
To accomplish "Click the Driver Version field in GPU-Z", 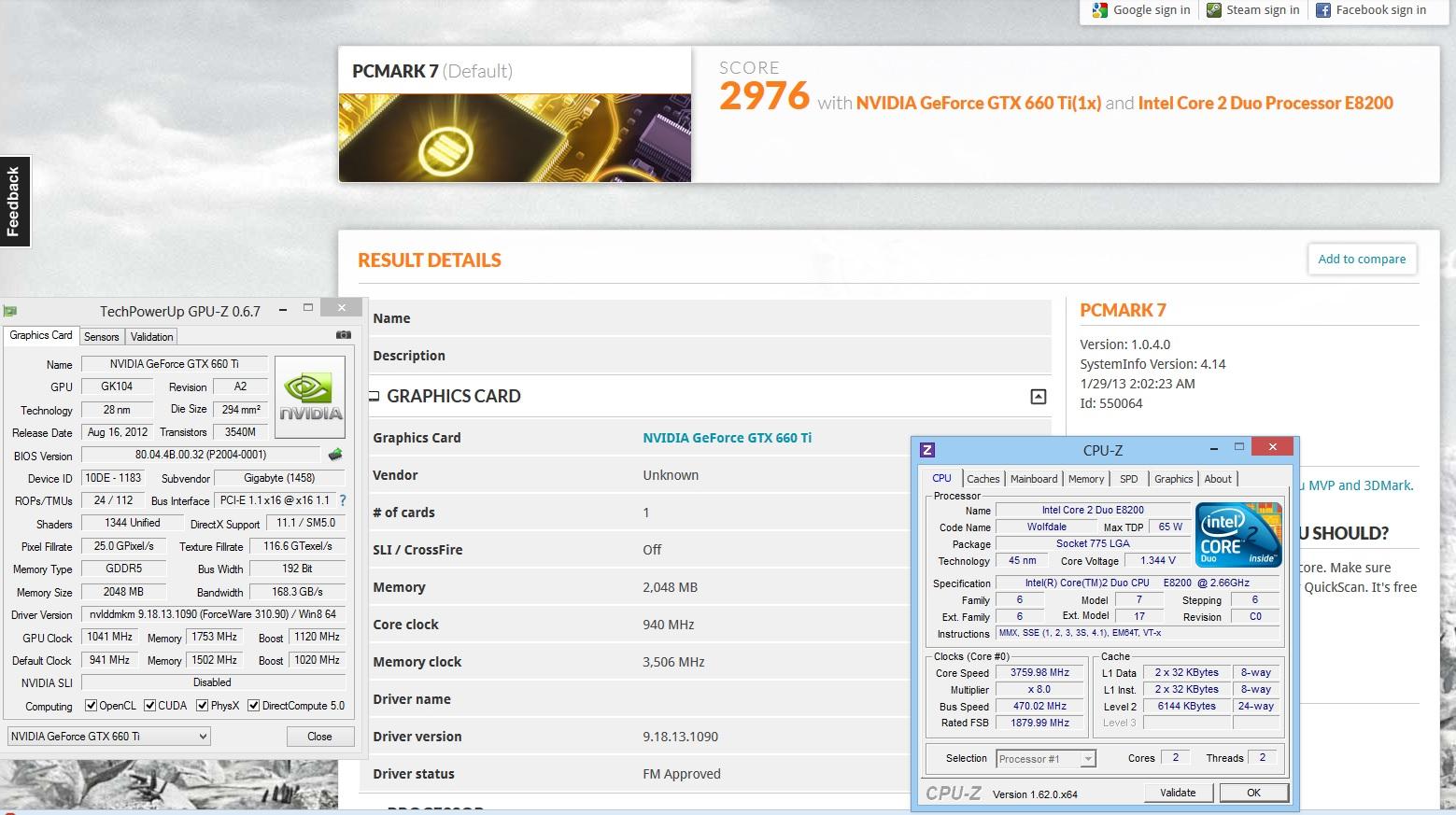I will [213, 614].
